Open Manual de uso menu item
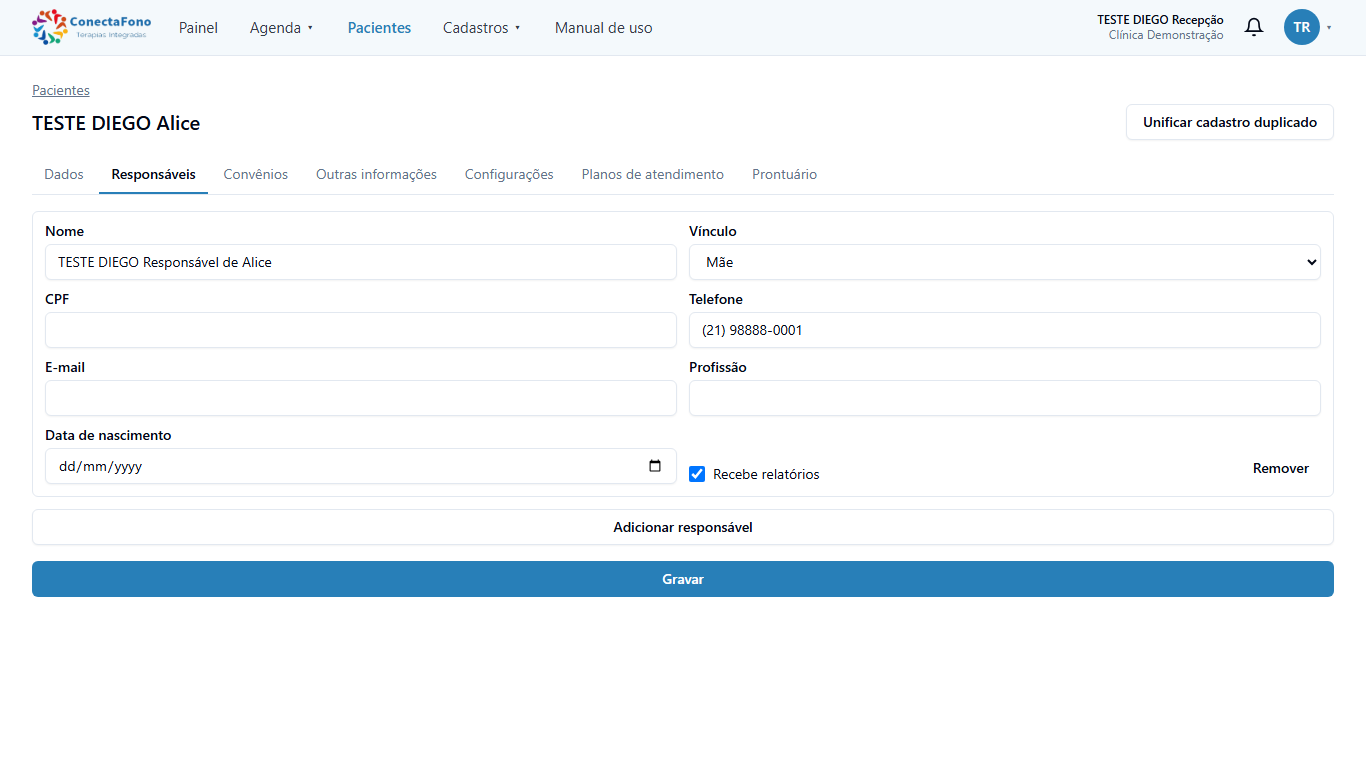Screen dimensions: 1366x768 click(603, 28)
